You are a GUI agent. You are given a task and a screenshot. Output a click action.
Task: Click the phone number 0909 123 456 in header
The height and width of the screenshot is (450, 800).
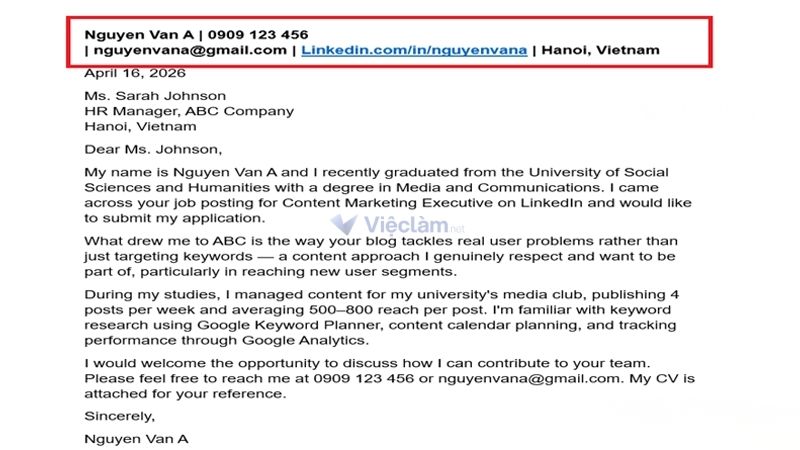tap(258, 35)
